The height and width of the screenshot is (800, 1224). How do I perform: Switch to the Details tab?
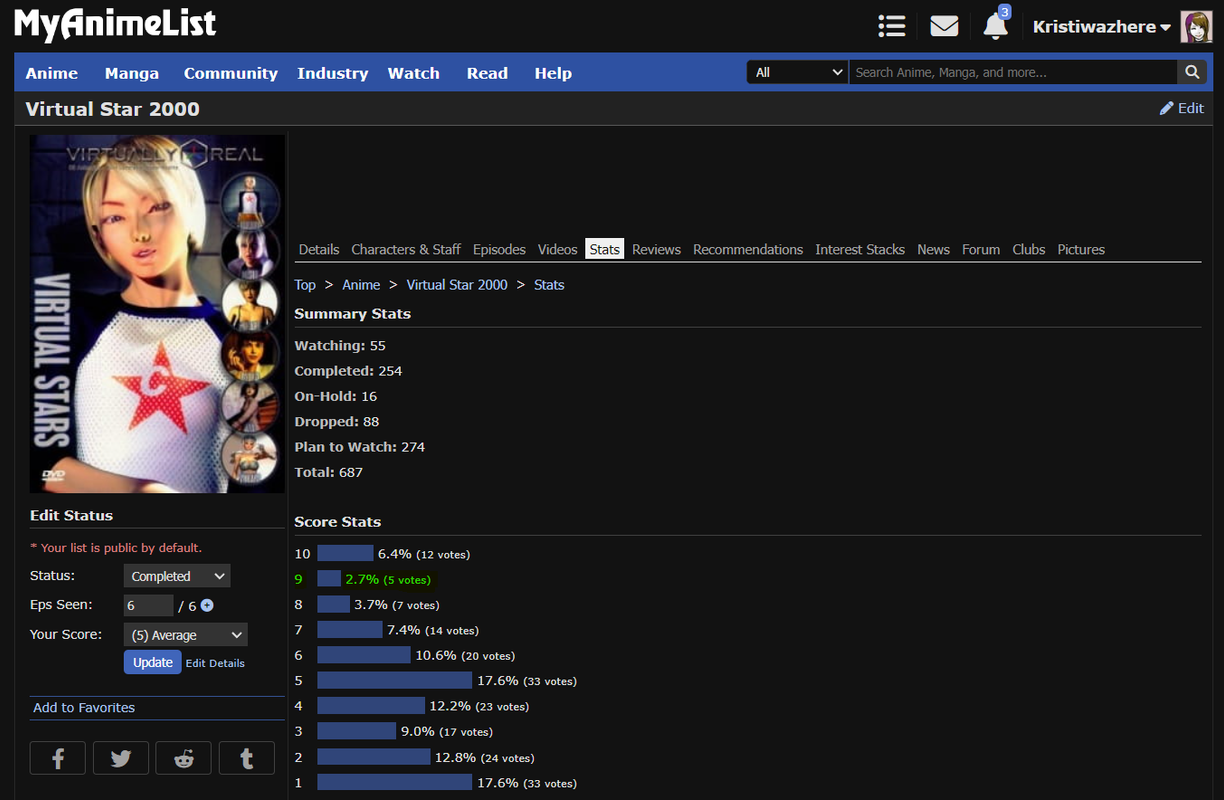click(x=319, y=249)
